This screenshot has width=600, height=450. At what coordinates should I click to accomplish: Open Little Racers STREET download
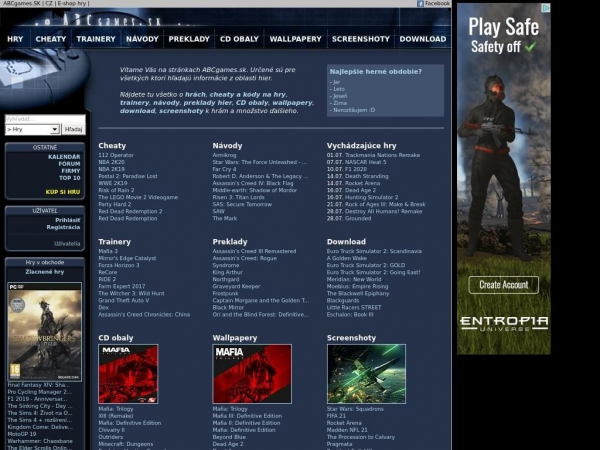pos(354,307)
